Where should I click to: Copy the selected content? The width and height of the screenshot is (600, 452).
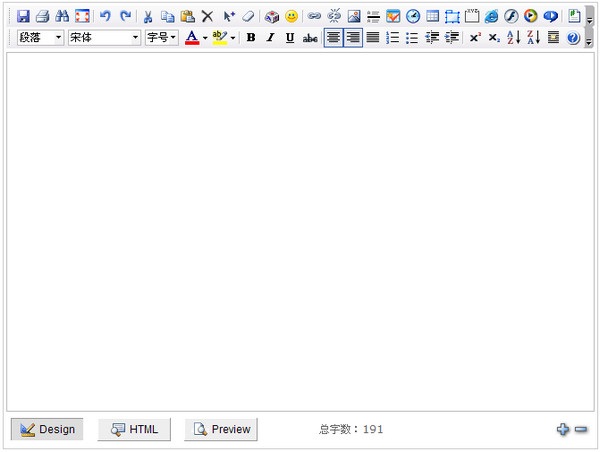click(168, 16)
